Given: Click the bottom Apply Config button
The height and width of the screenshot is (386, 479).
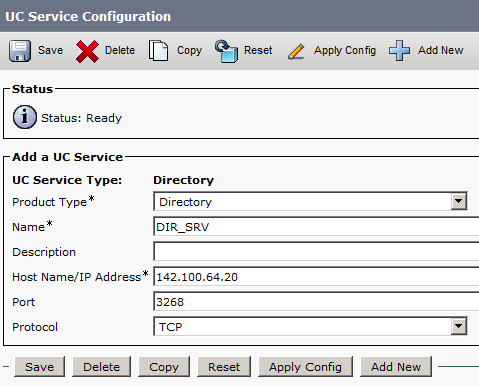Looking at the screenshot, I should 305,367.
